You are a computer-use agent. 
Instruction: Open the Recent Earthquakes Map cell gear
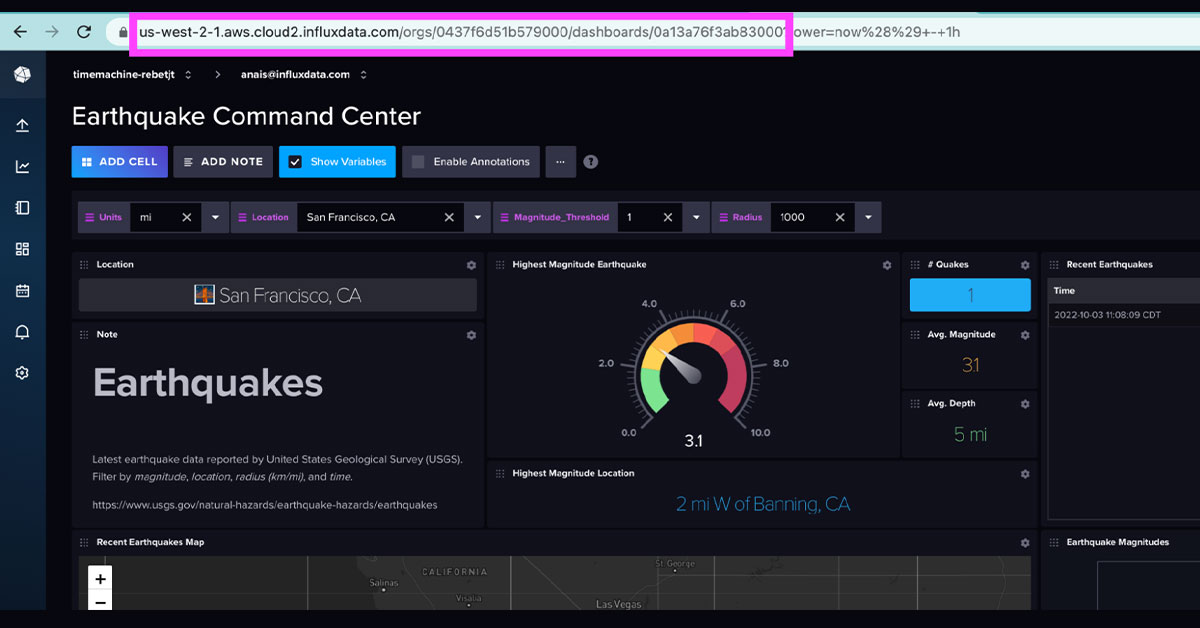pos(1025,543)
